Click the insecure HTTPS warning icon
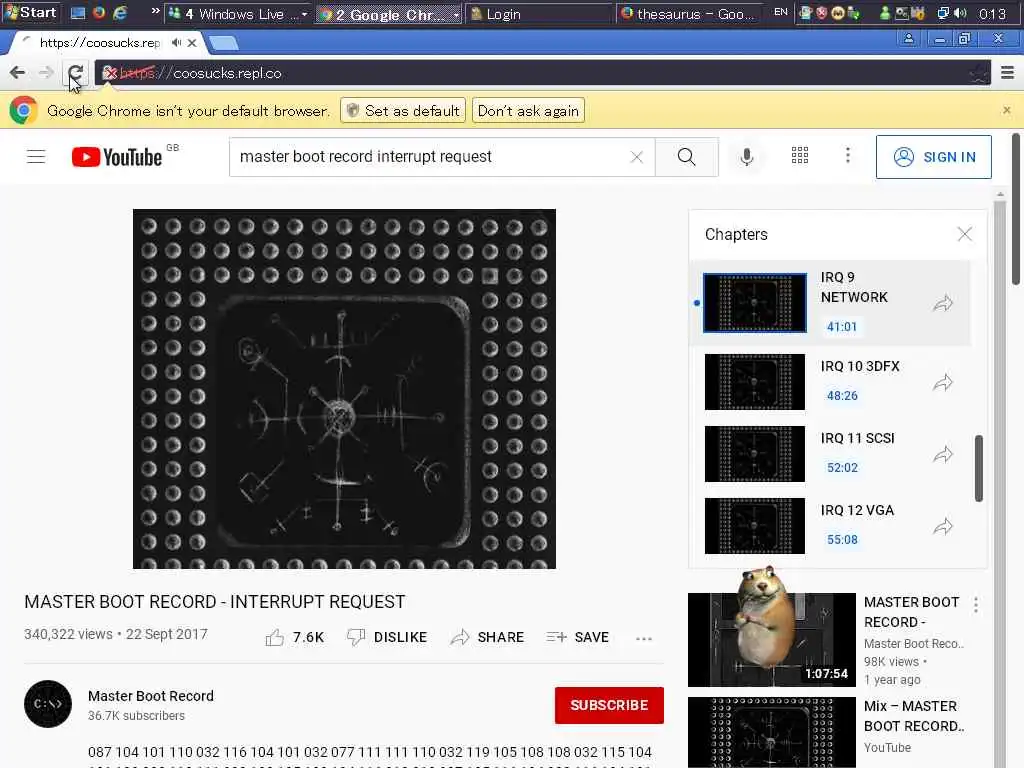 pos(110,73)
